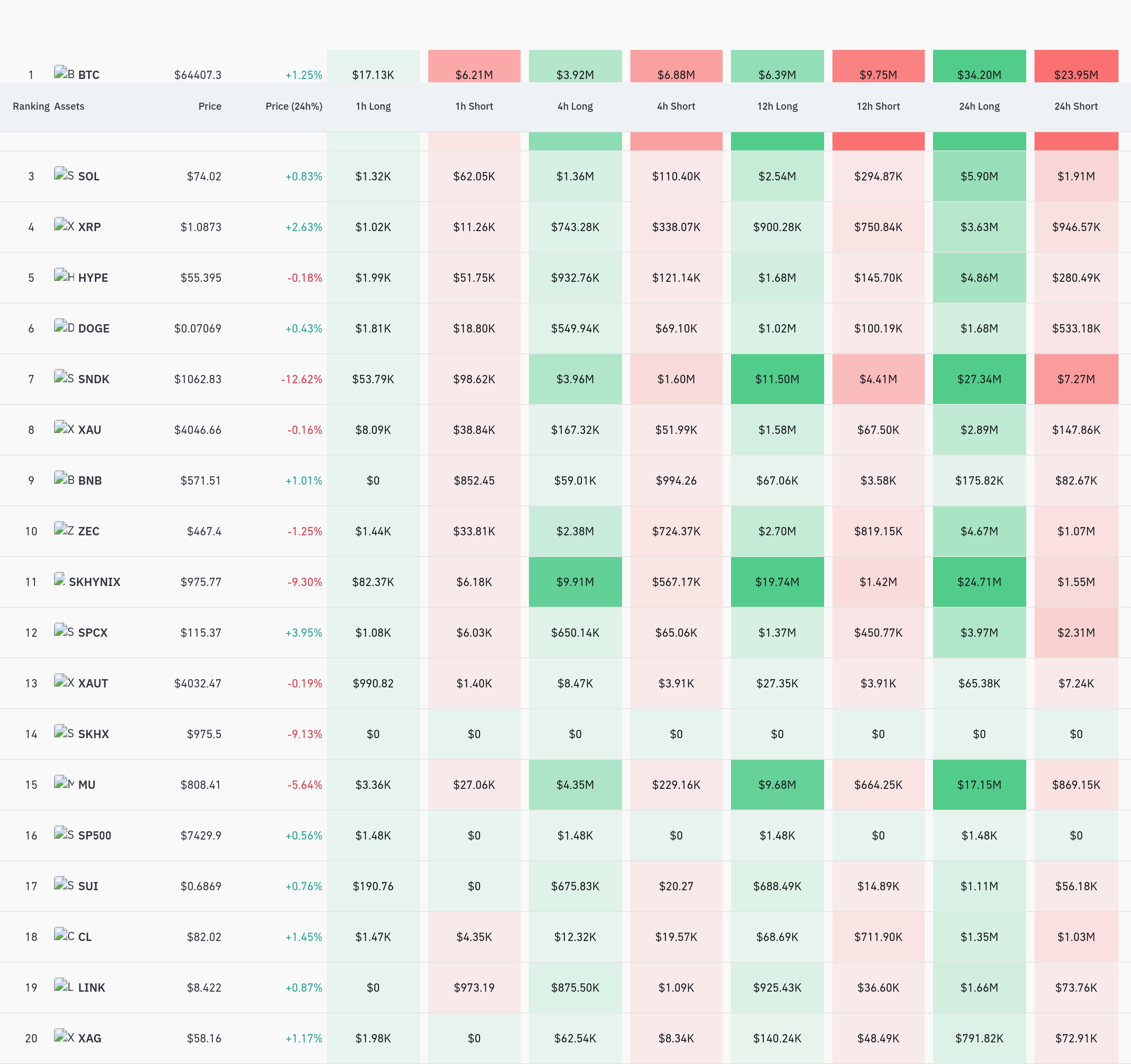
Task: Select SKHYNIX 12h Long $19.74M cell
Action: [777, 582]
